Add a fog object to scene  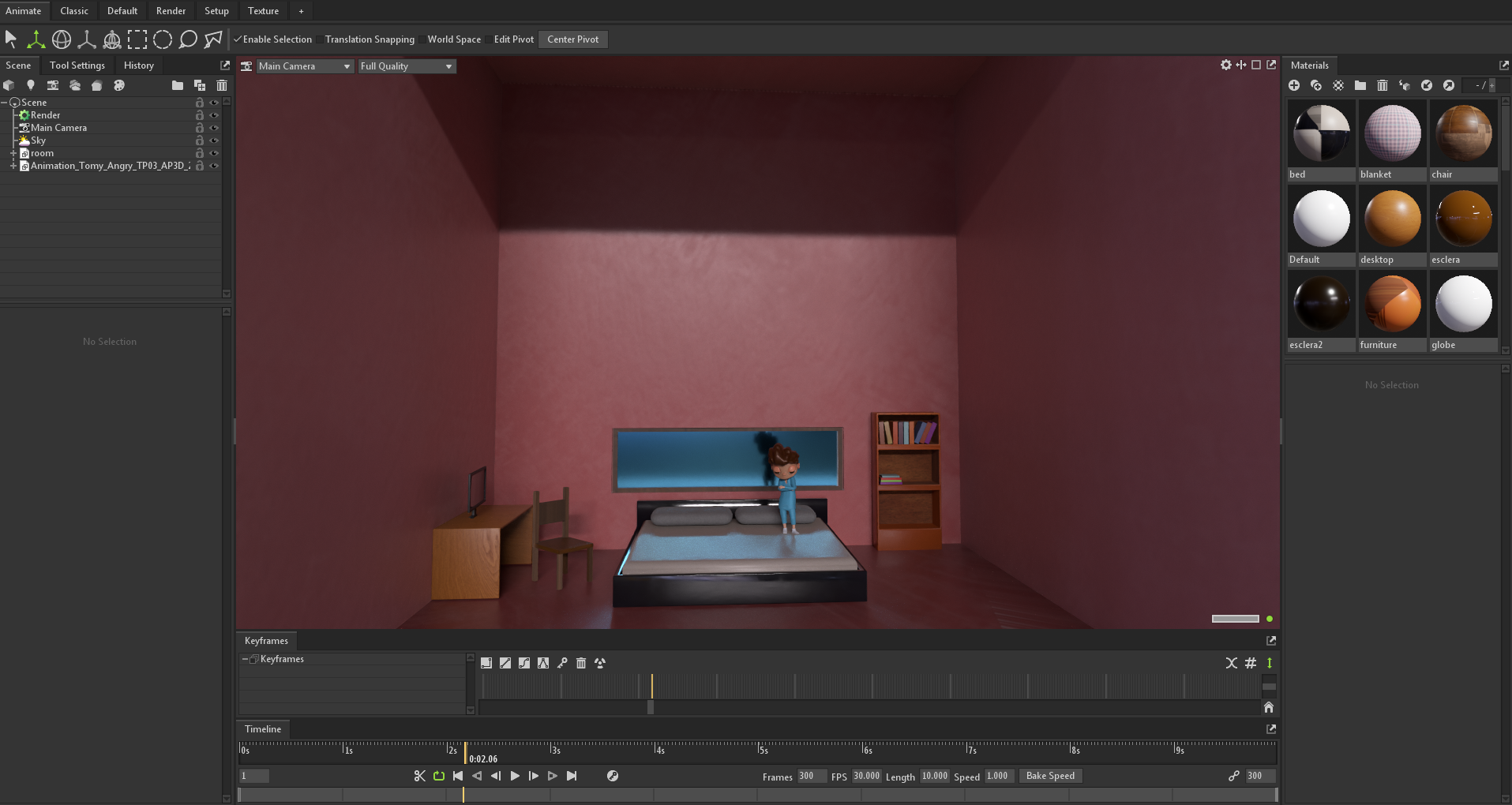point(75,85)
